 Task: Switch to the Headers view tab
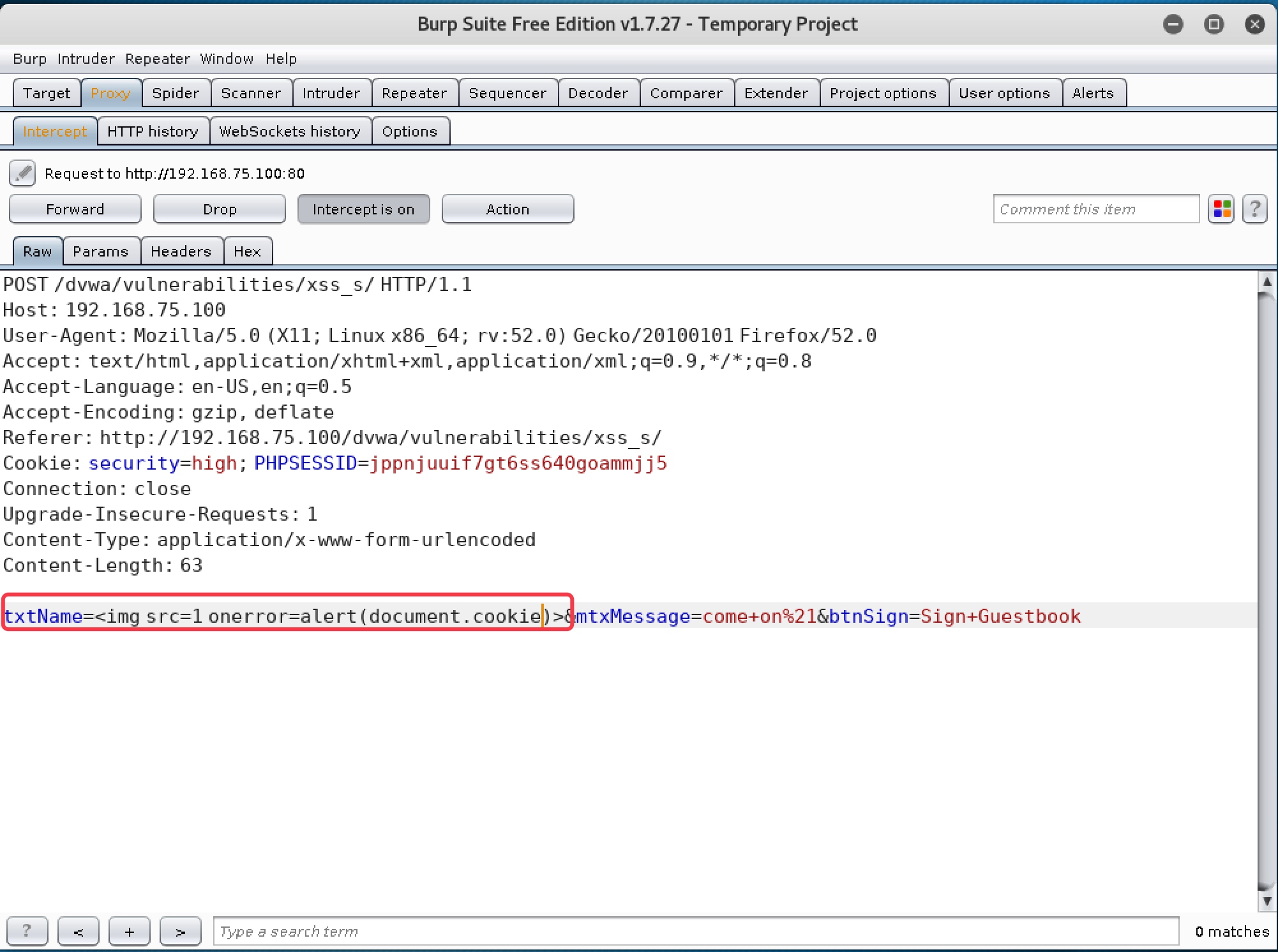[x=181, y=251]
